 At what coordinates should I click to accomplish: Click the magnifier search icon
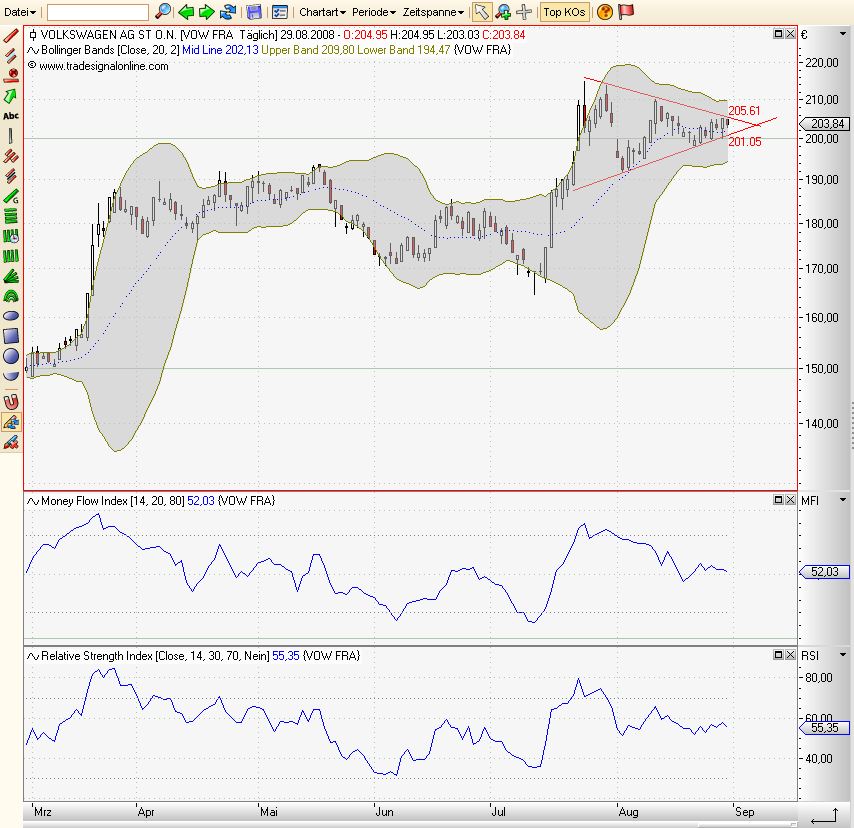pyautogui.click(x=162, y=11)
